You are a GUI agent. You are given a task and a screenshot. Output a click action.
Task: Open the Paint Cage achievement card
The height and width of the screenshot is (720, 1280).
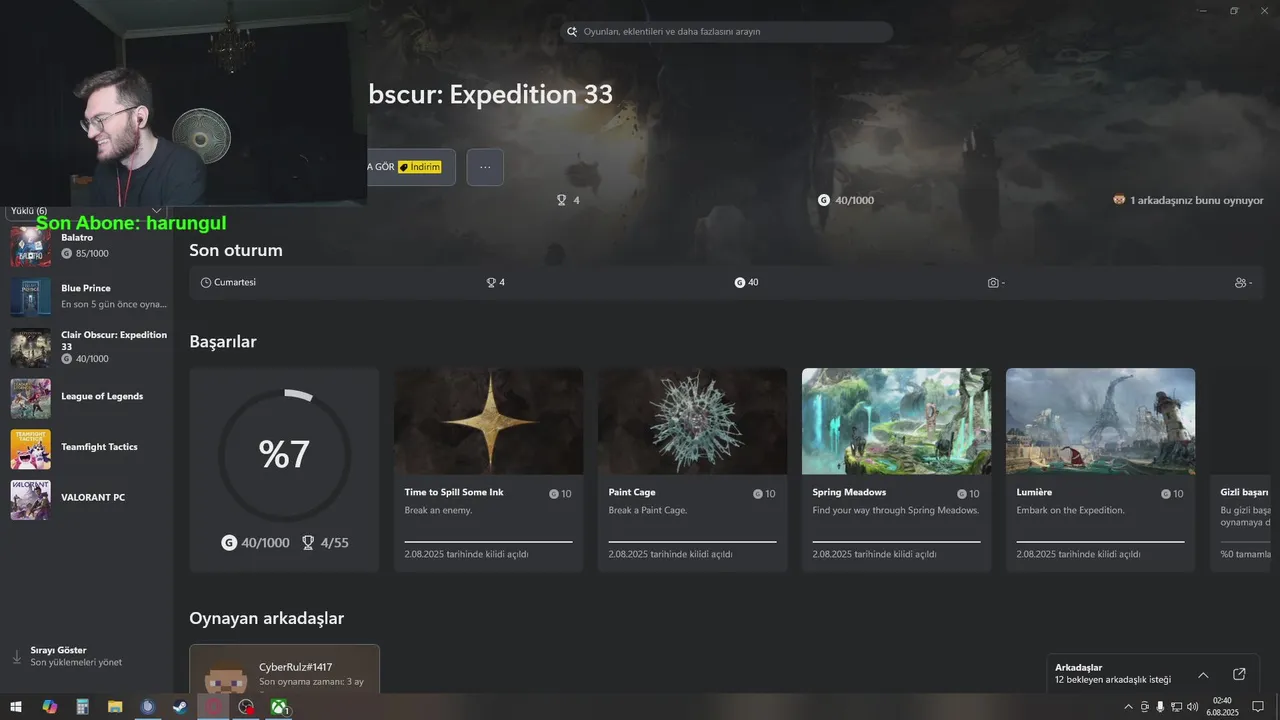point(692,469)
